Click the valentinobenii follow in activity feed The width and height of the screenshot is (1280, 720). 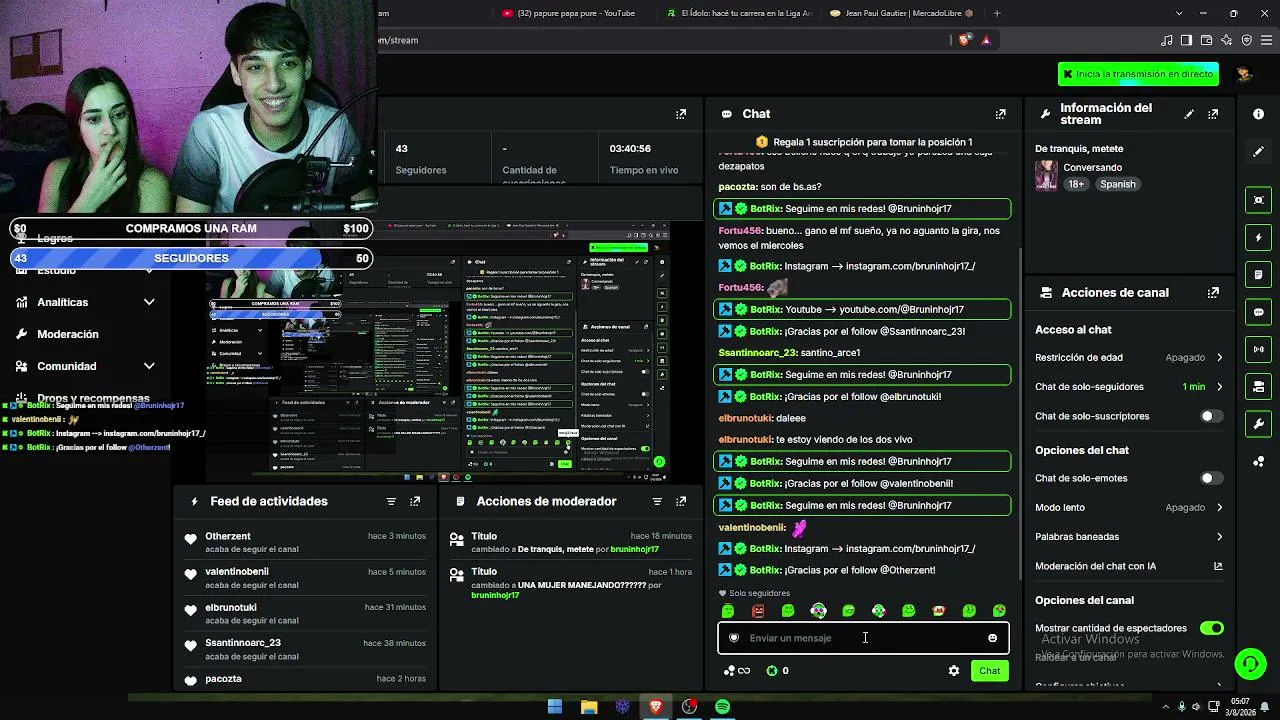tap(306, 578)
